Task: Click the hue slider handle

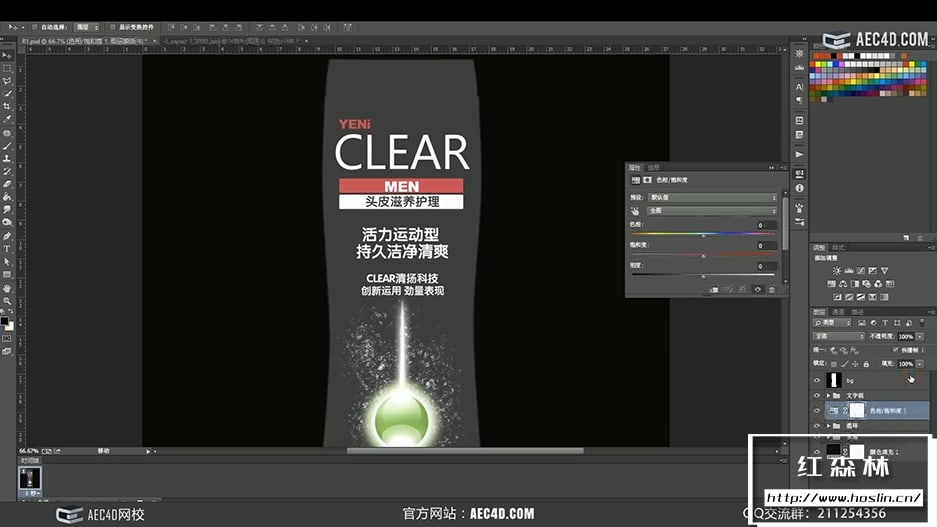Action: pos(703,235)
